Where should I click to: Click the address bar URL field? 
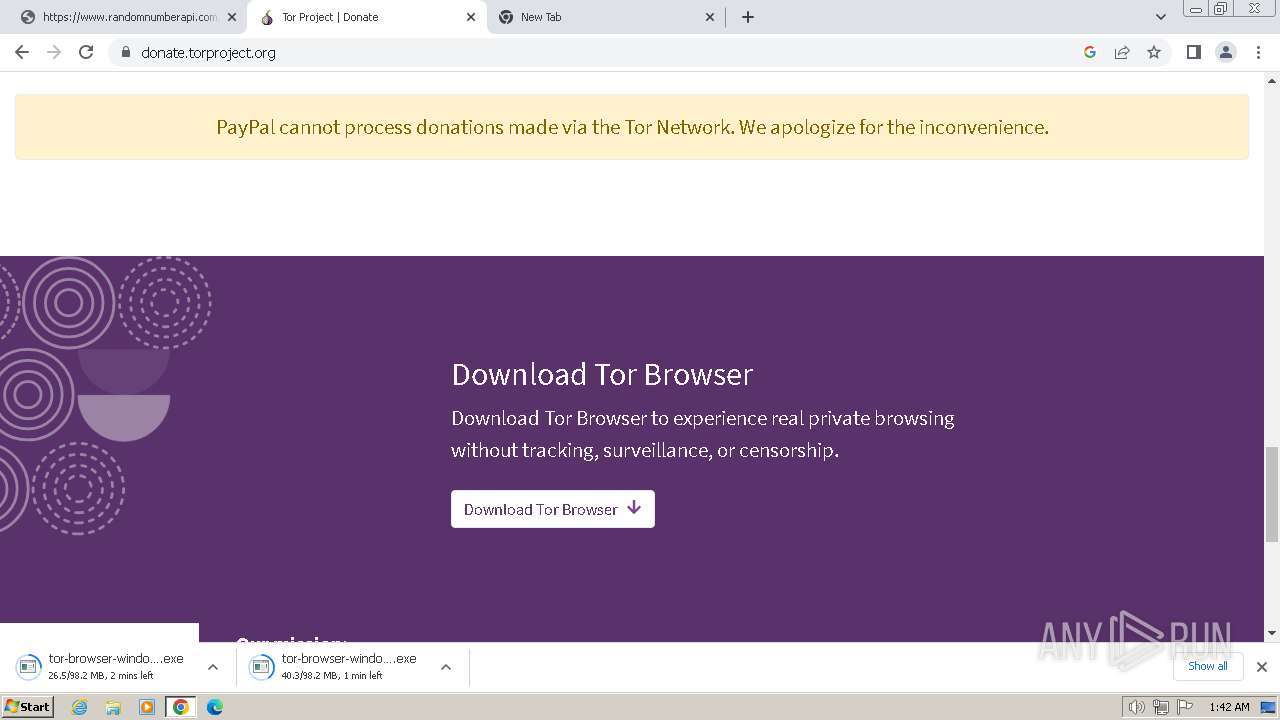600,52
